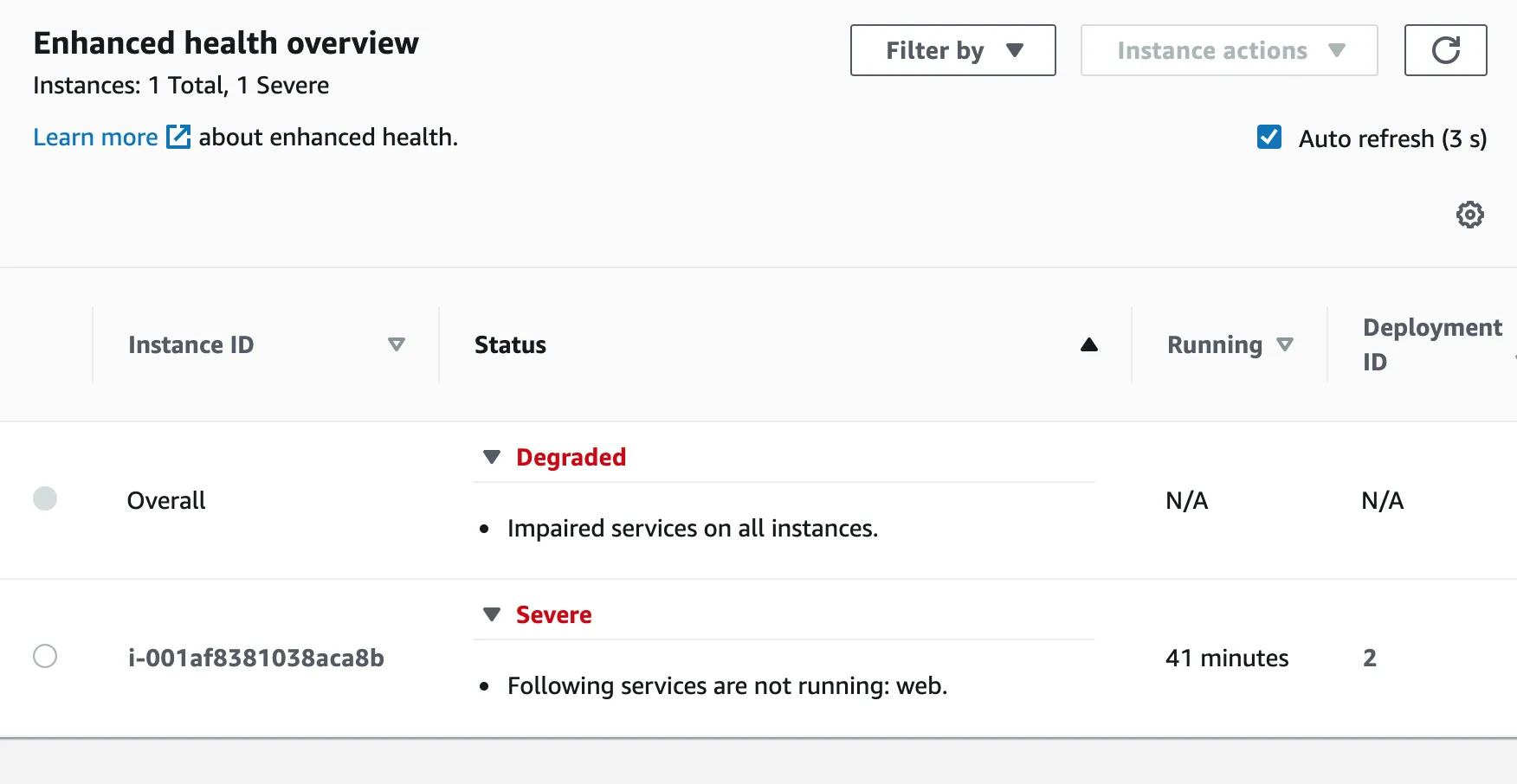This screenshot has width=1517, height=784.
Task: Select the Overall row radio button
Action: tap(45, 498)
